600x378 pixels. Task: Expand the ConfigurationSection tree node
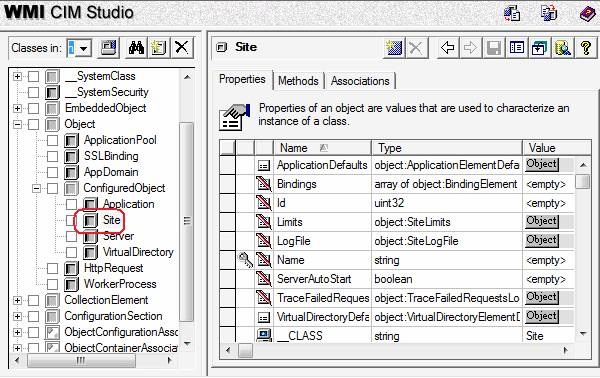tap(17, 317)
